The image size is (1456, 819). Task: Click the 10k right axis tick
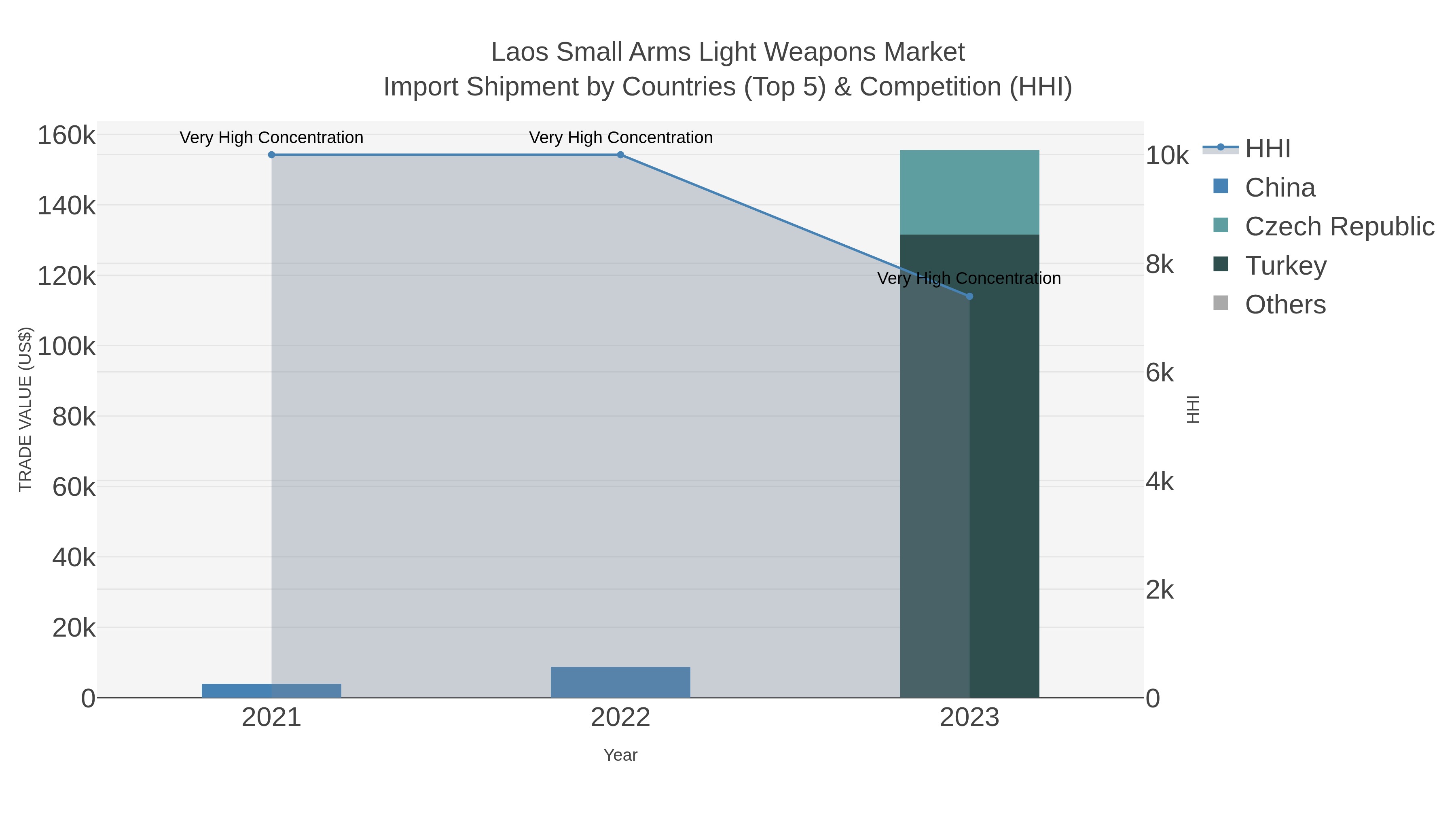click(1167, 155)
